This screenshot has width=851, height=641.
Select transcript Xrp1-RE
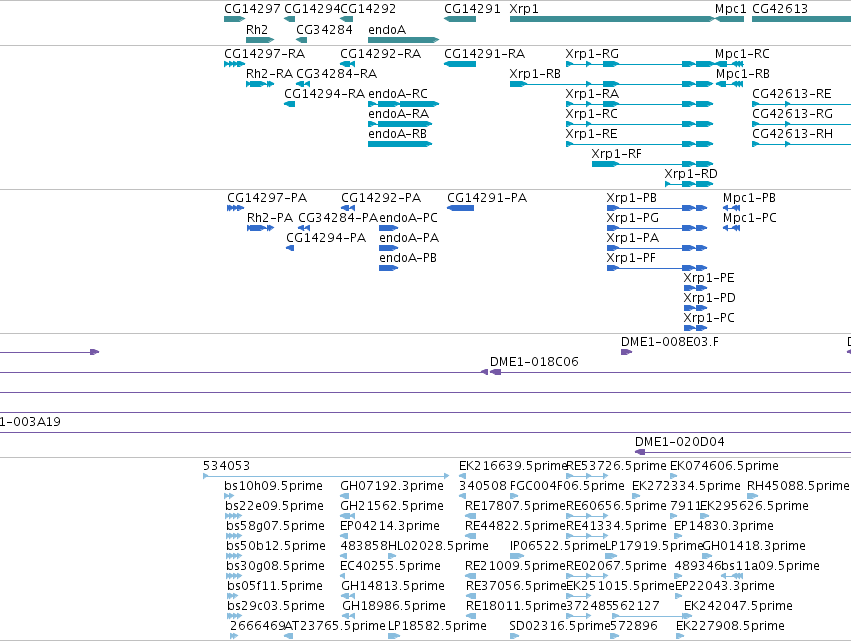[x=592, y=134]
